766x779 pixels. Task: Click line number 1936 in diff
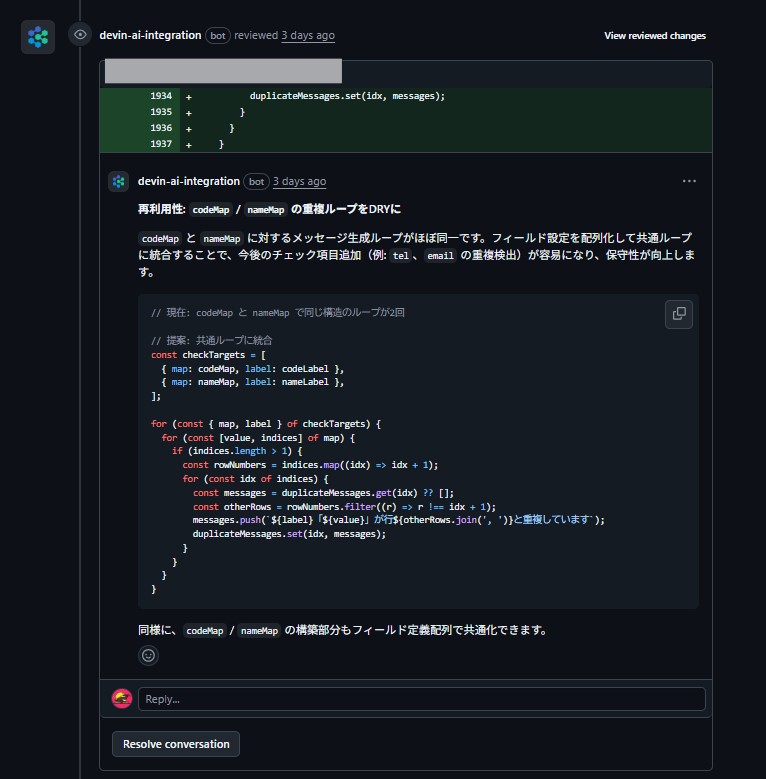[161, 128]
